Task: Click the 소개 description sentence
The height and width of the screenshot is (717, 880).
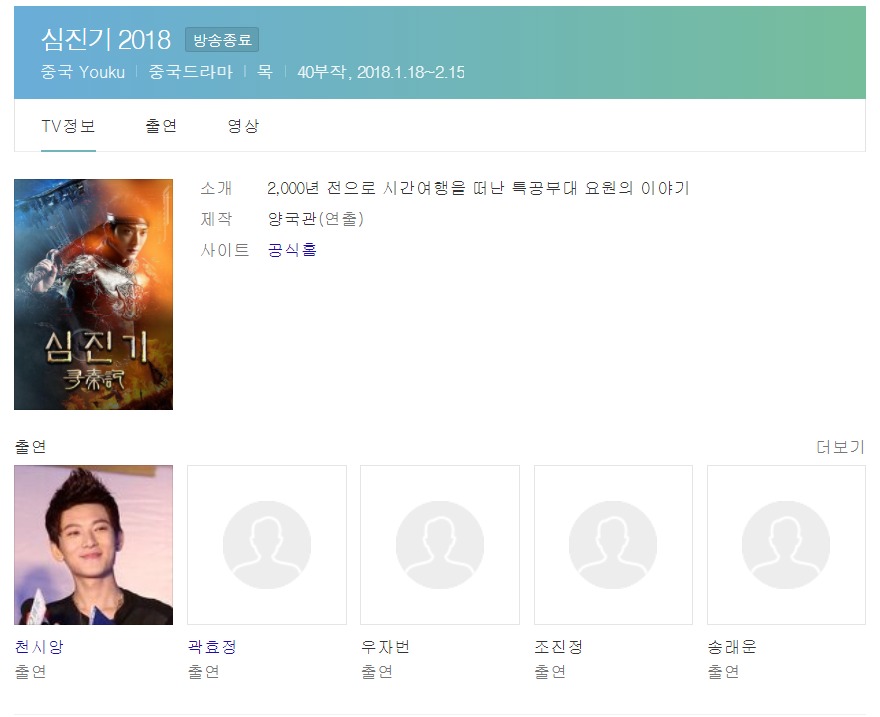Action: click(478, 188)
